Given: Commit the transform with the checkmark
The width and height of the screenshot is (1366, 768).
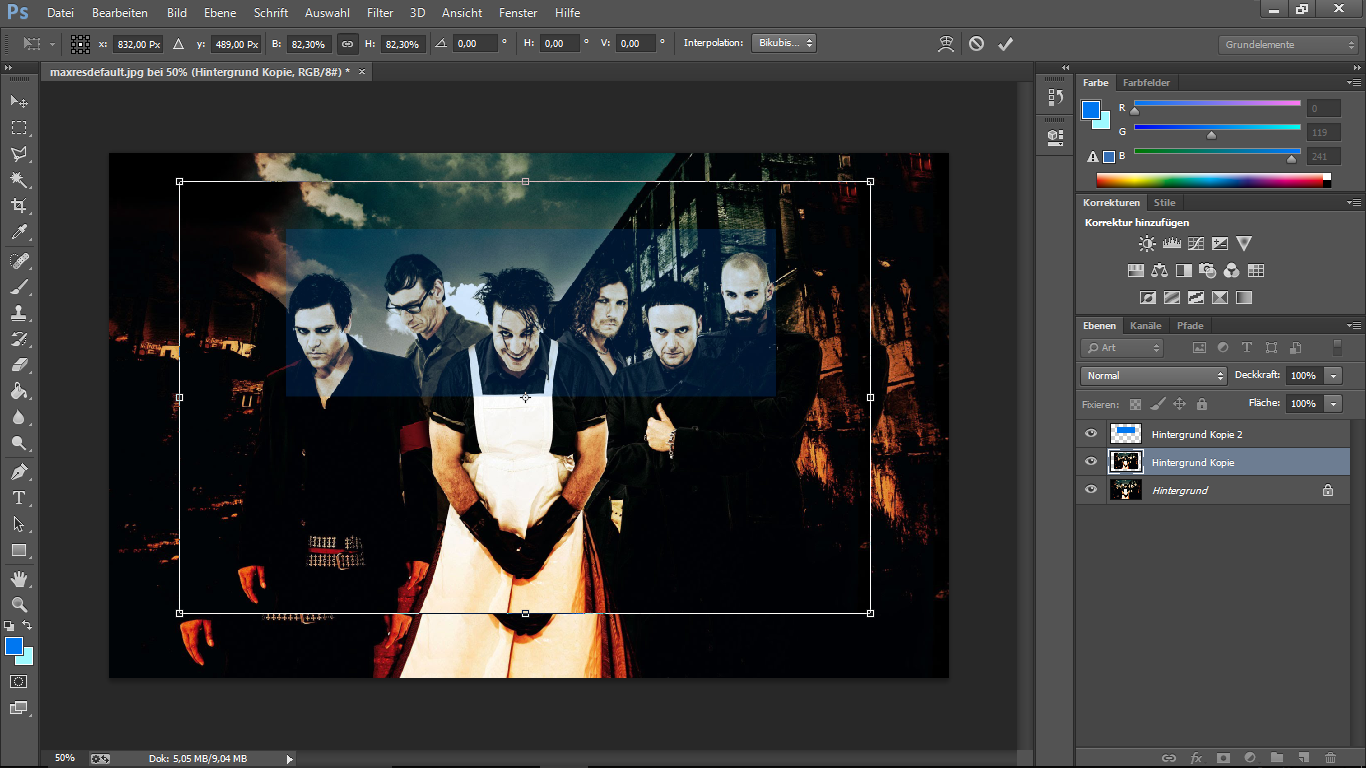Looking at the screenshot, I should pyautogui.click(x=1005, y=44).
